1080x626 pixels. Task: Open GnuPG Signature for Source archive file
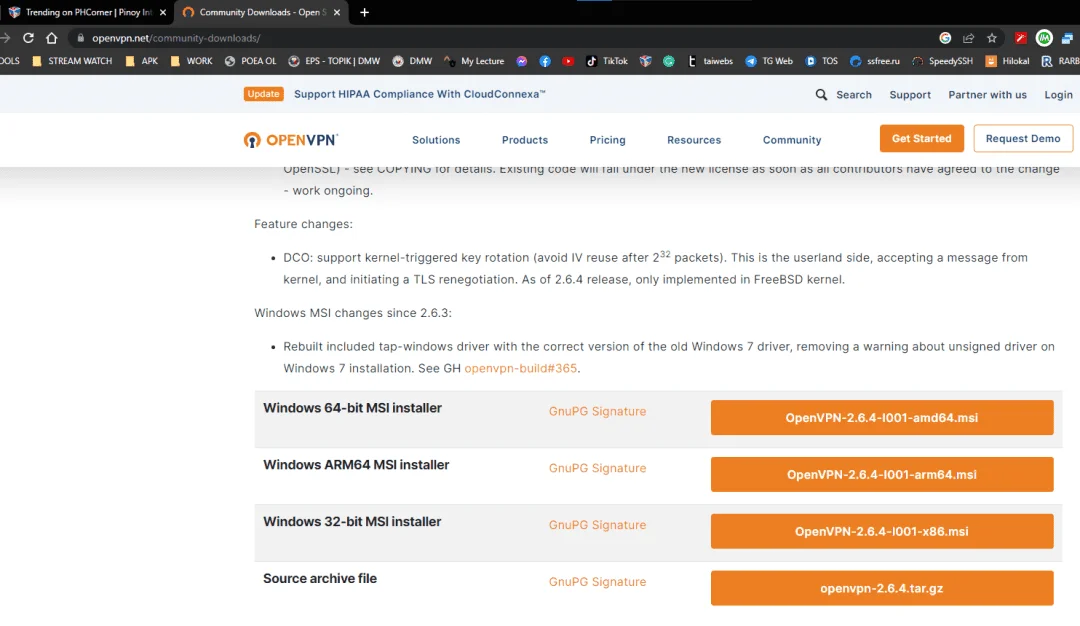(x=597, y=582)
